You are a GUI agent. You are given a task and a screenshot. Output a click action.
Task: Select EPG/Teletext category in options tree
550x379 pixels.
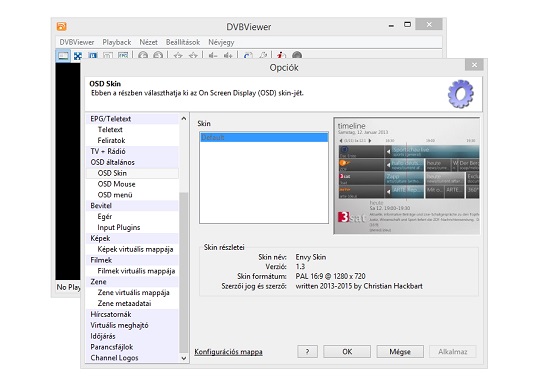click(x=132, y=119)
